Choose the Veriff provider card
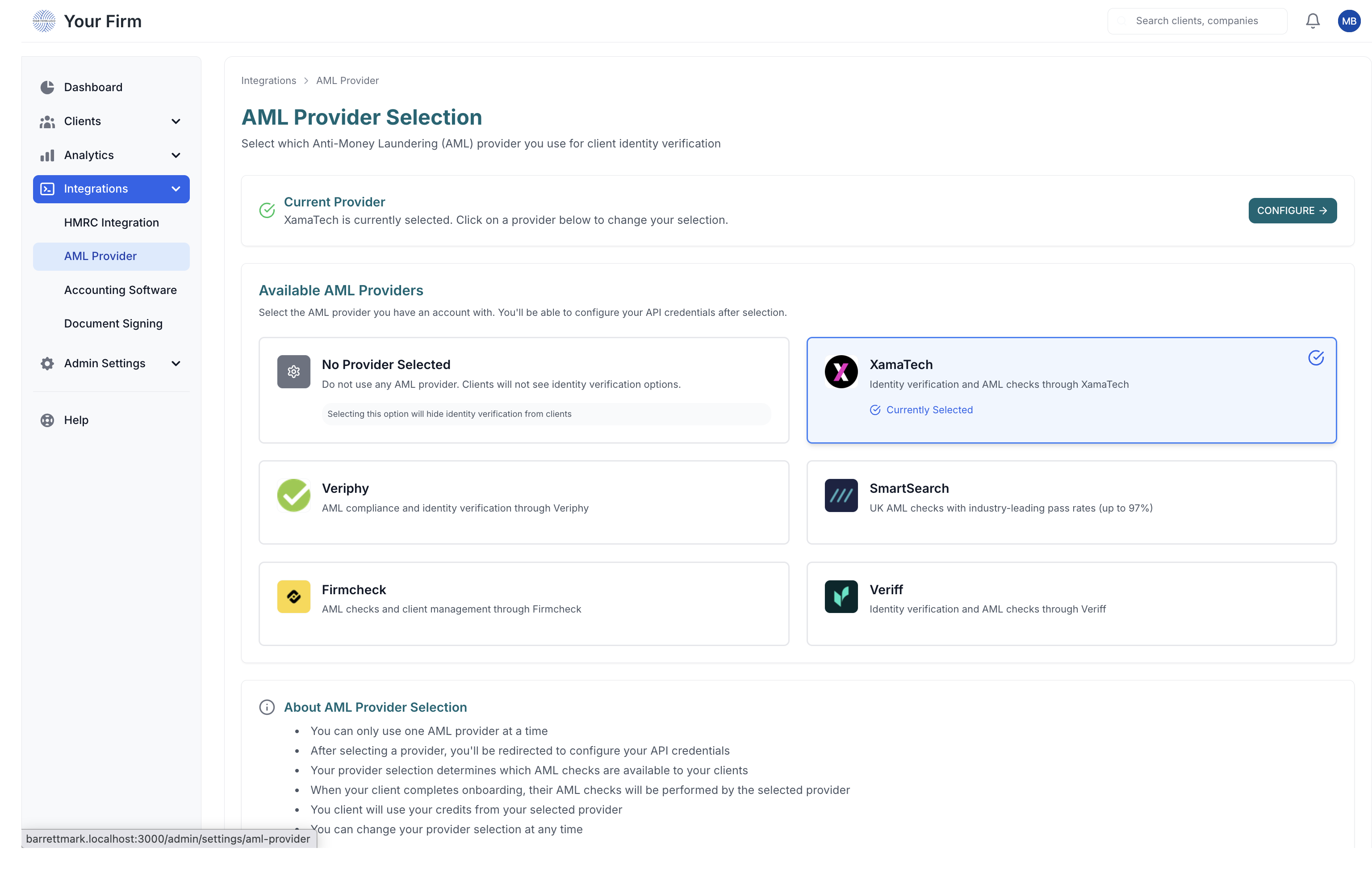 click(x=1071, y=603)
